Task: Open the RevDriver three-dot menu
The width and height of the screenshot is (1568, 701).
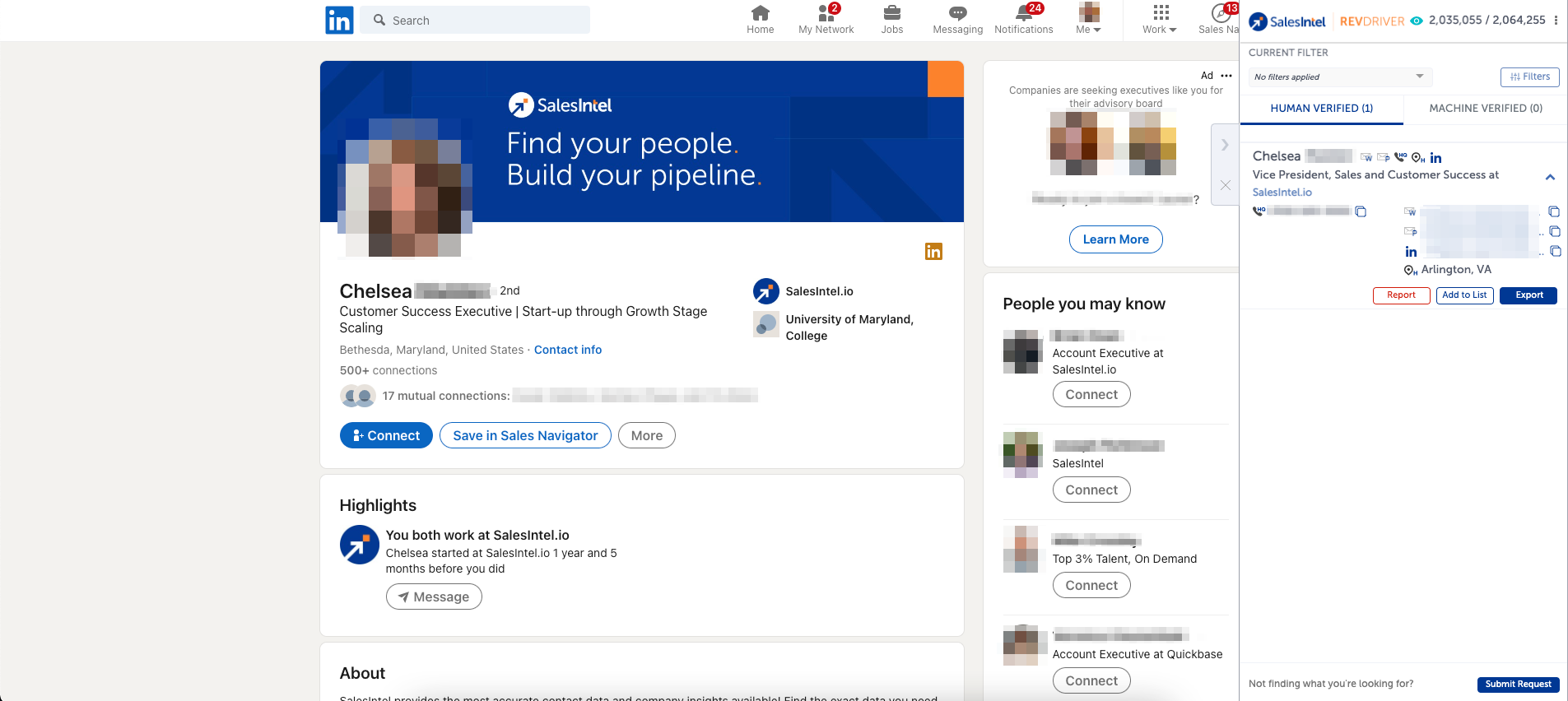Action: point(1556,21)
